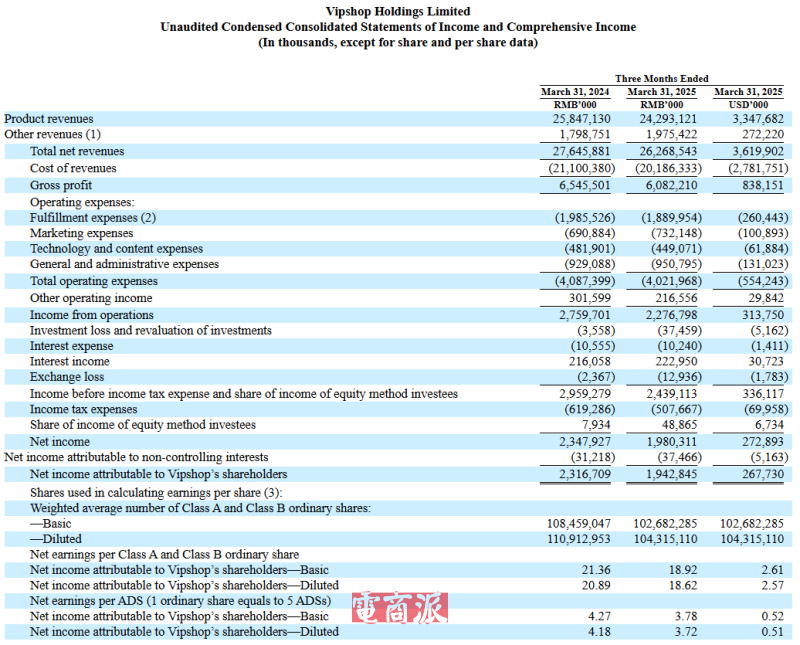This screenshot has width=800, height=645.
Task: Select the 'Gross profit' row label
Action: pyautogui.click(x=61, y=185)
